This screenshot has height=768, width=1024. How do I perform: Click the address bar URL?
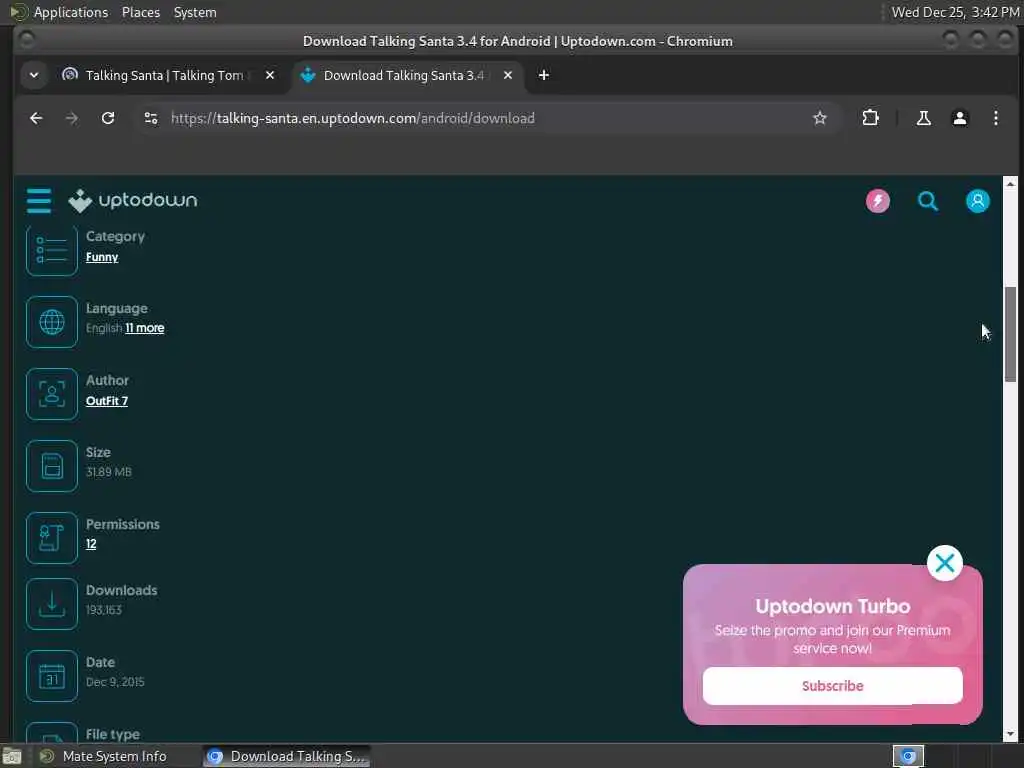pyautogui.click(x=353, y=118)
